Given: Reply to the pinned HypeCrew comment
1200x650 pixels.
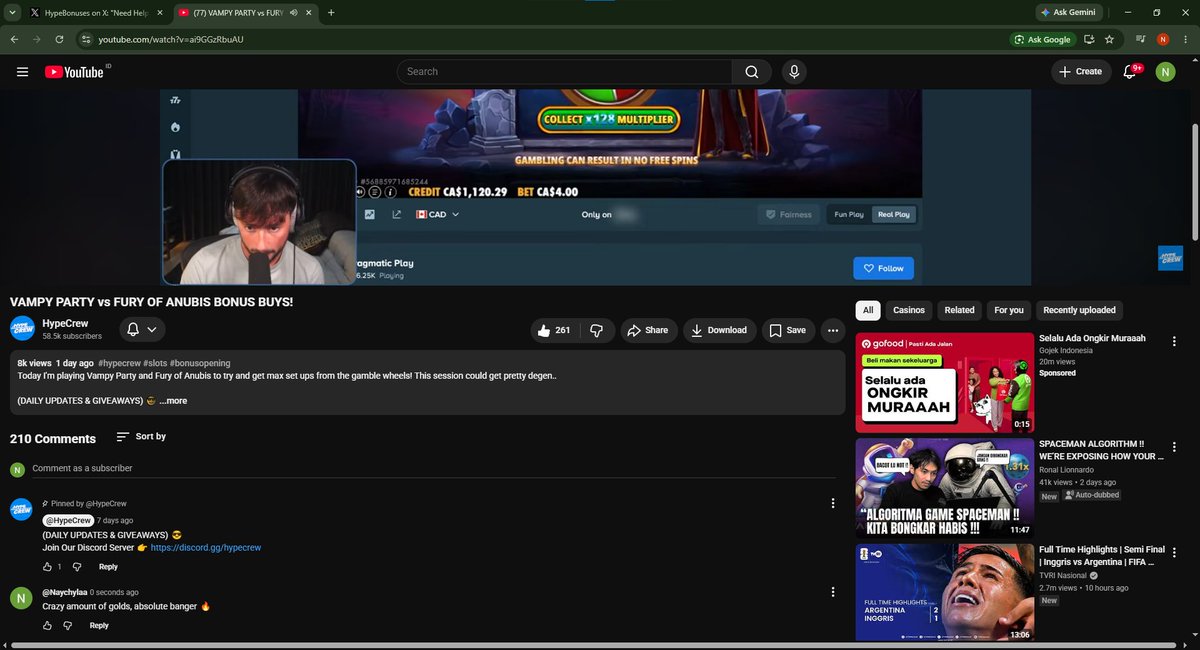Looking at the screenshot, I should (108, 567).
